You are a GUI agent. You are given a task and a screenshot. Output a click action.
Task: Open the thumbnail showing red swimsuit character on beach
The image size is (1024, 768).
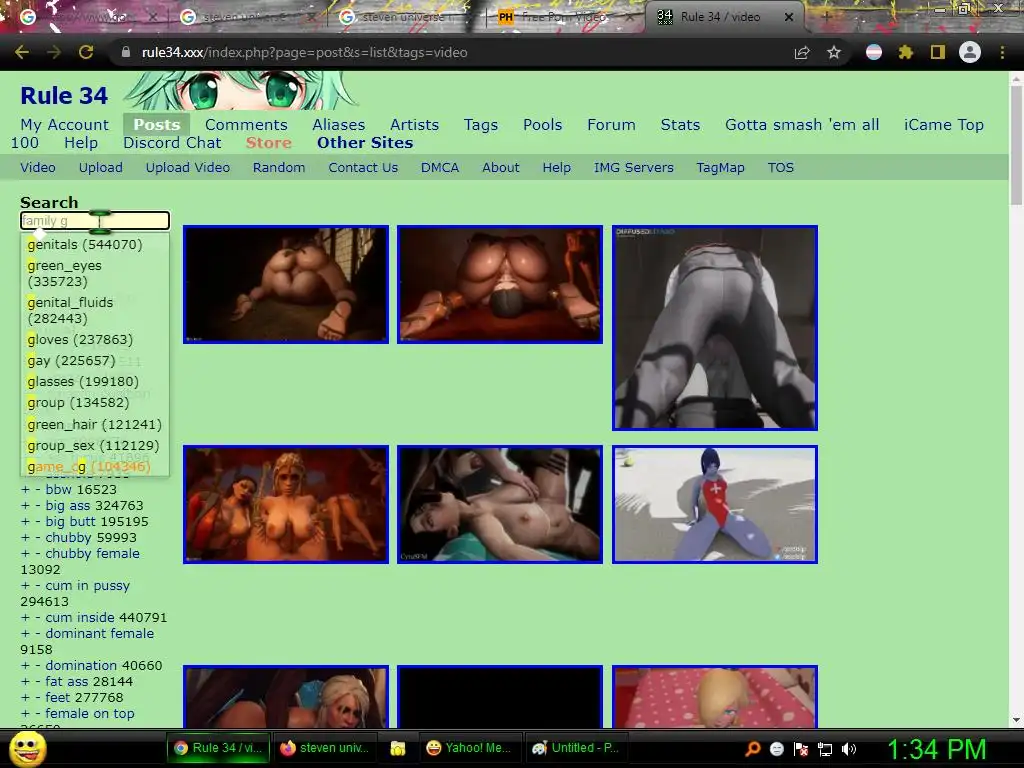click(714, 504)
